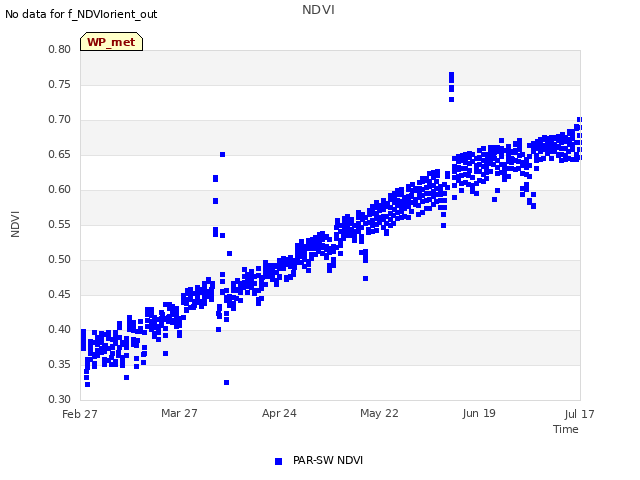Click the NDVI chart title
The image size is (640, 480).
tap(318, 10)
